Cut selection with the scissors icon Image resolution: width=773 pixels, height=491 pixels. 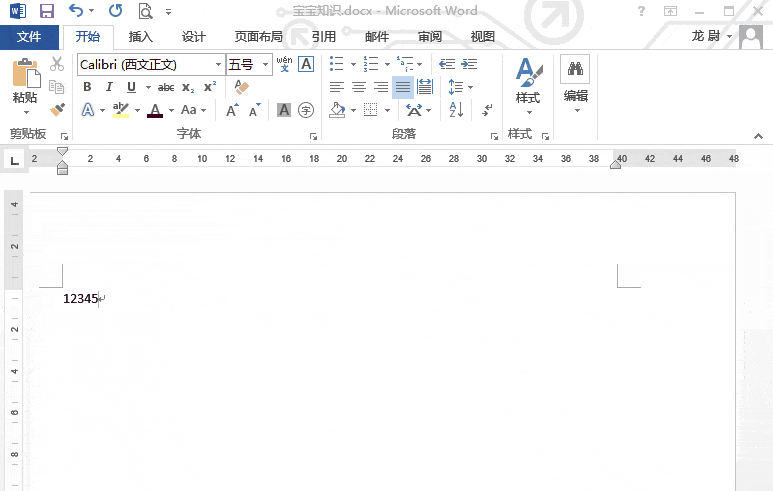coord(57,64)
